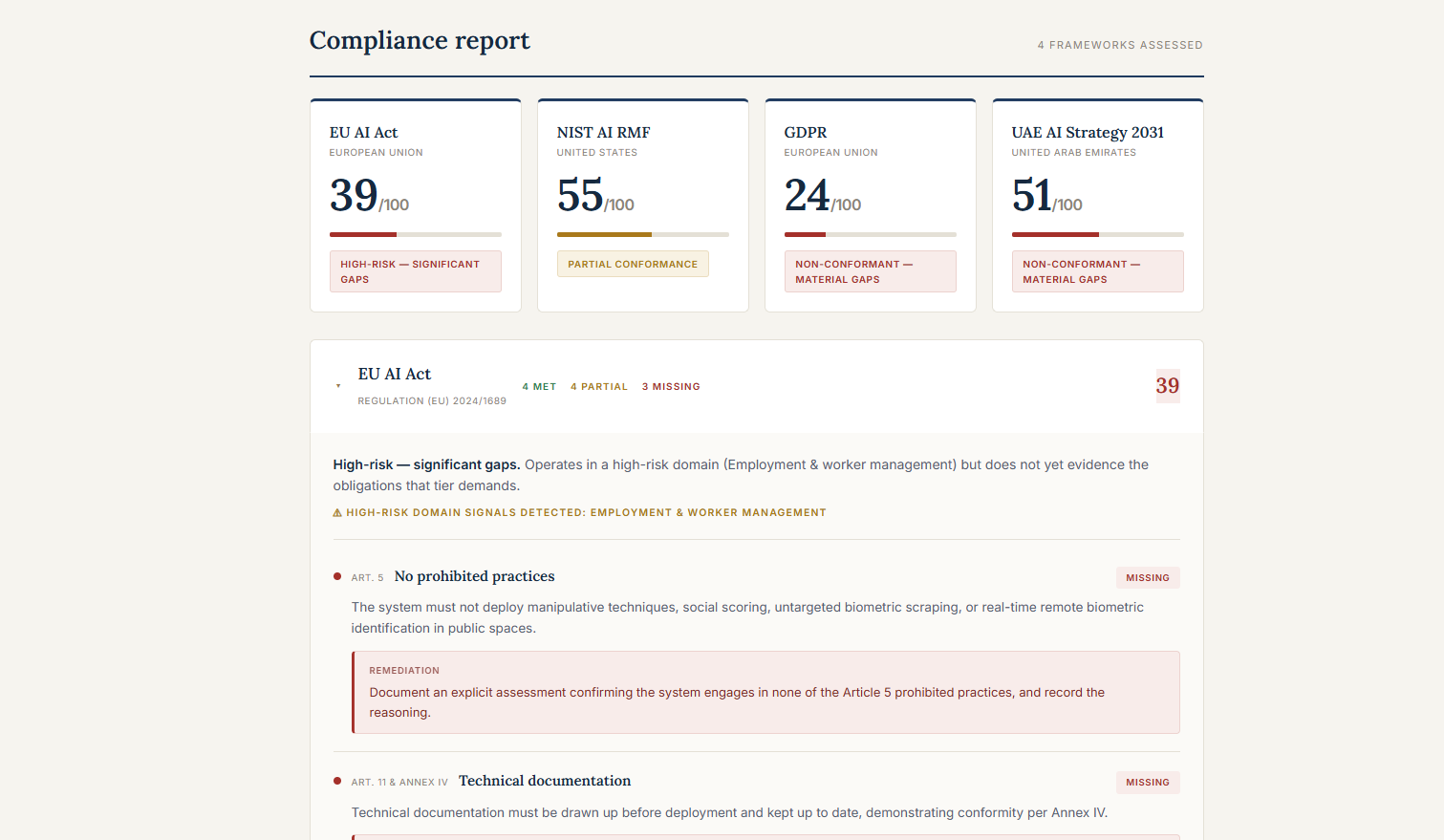Click the Compliance report page title
Screen dimensions: 1444x840
(x=420, y=40)
